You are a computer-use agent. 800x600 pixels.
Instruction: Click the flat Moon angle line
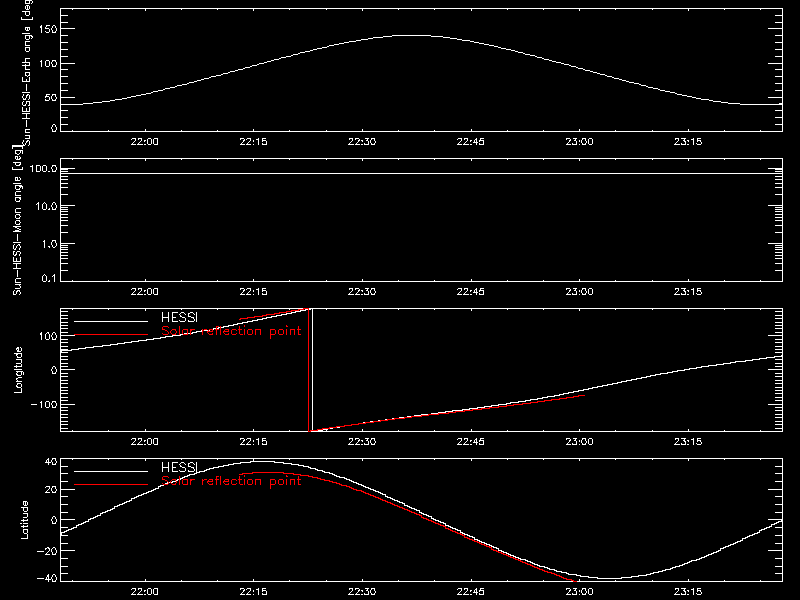pos(421,173)
